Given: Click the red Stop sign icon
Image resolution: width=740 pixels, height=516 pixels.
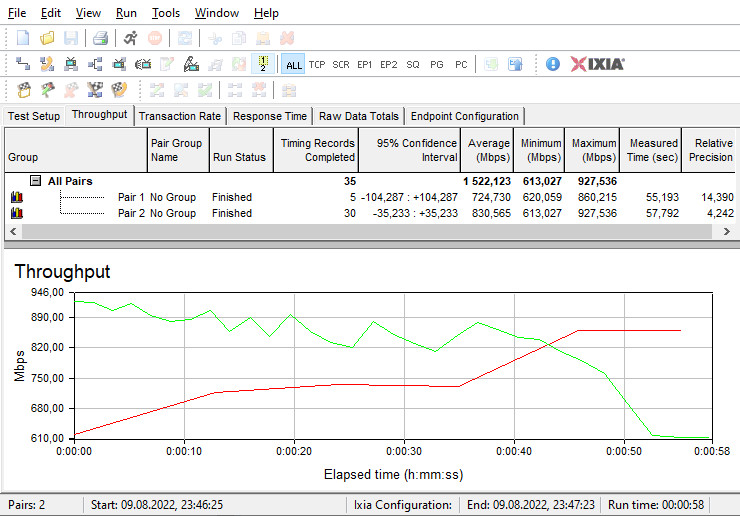Looking at the screenshot, I should 155,38.
